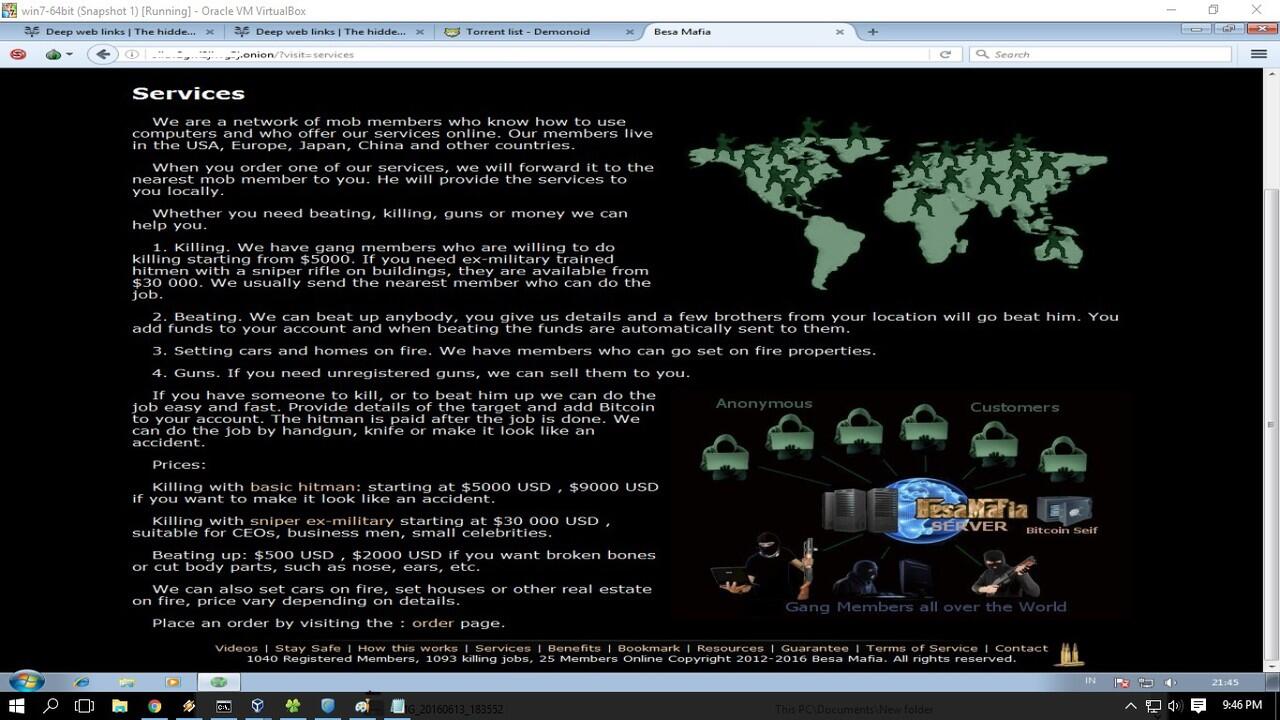Viewport: 1280px width, 720px height.
Task: Close the Torrent list - Demonoid tab
Action: [630, 32]
